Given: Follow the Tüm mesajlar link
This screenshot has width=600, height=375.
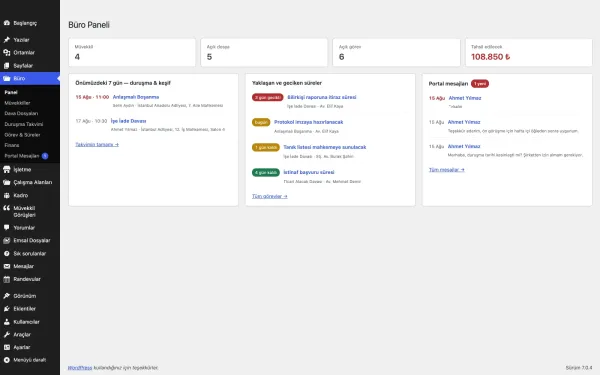Looking at the screenshot, I should (447, 170).
